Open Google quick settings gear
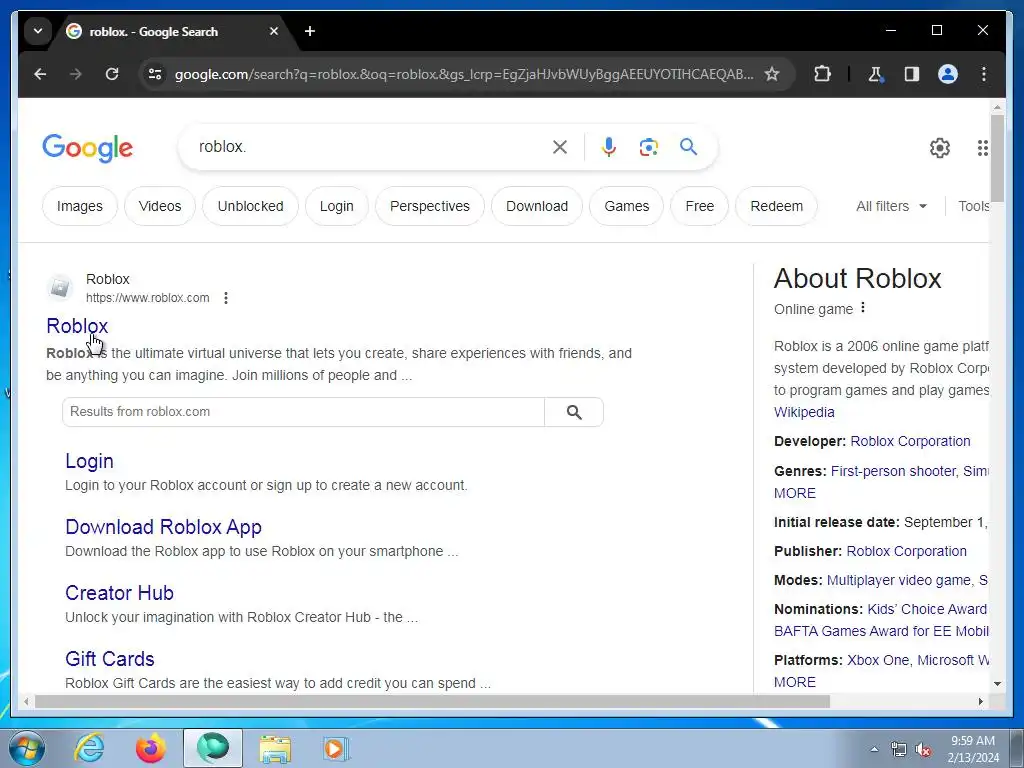 pos(940,148)
